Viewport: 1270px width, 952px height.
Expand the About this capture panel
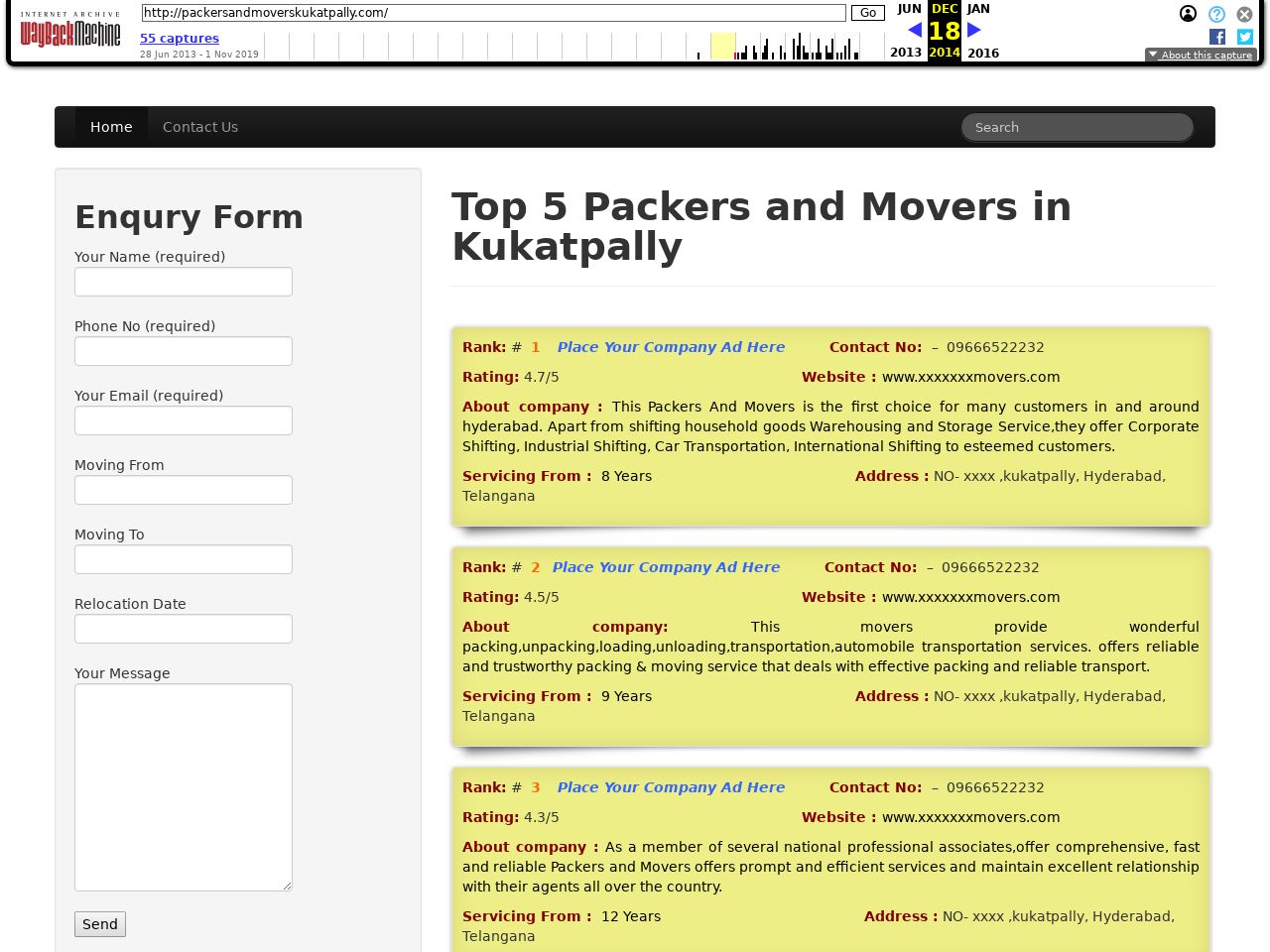tap(1201, 56)
